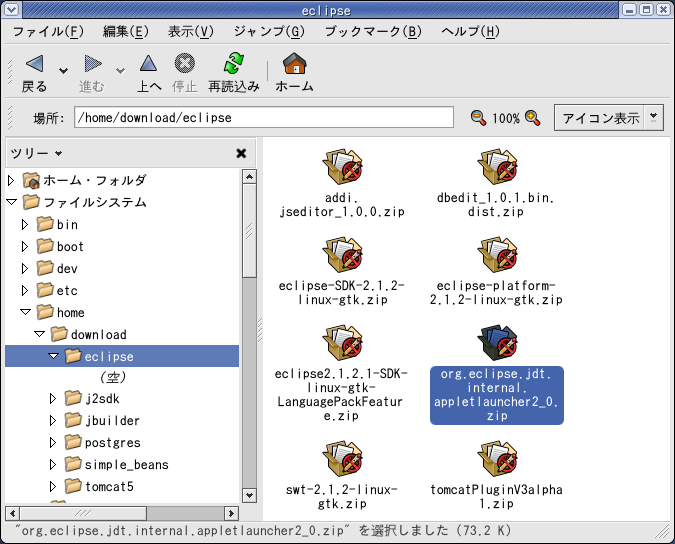The image size is (675, 544).
Task: Click the tomcat5 folder icon in tree
Action: (73, 486)
